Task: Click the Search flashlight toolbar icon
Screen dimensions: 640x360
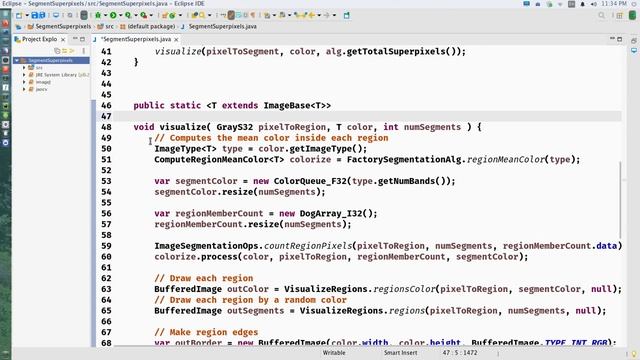Action: coord(202,16)
